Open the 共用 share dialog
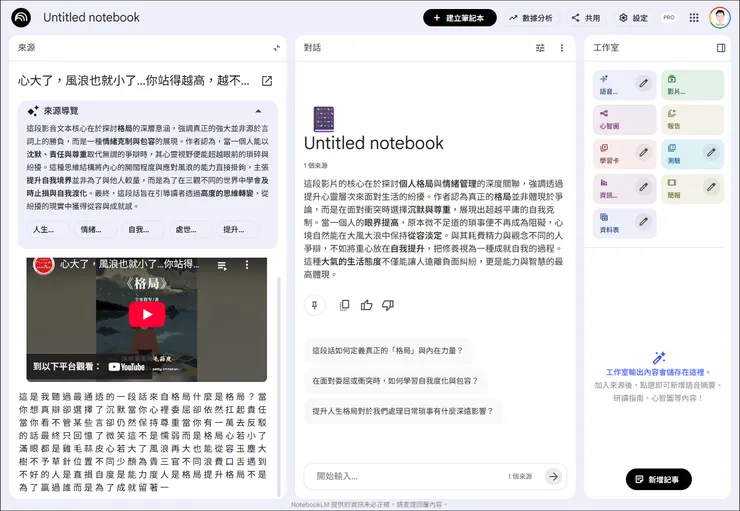 [586, 18]
